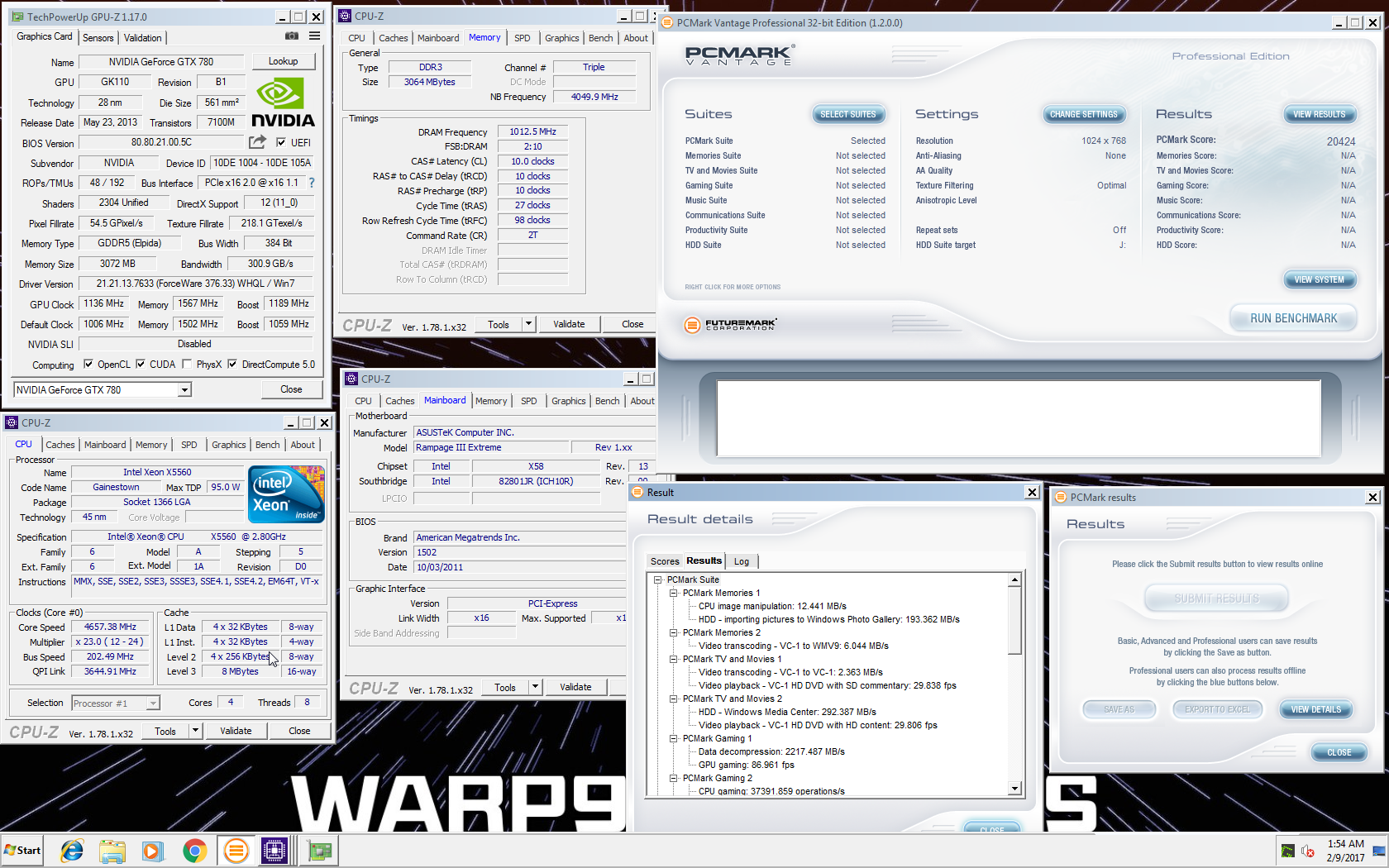Click the Bus Interface question mark in GPU-Z

pyautogui.click(x=312, y=183)
